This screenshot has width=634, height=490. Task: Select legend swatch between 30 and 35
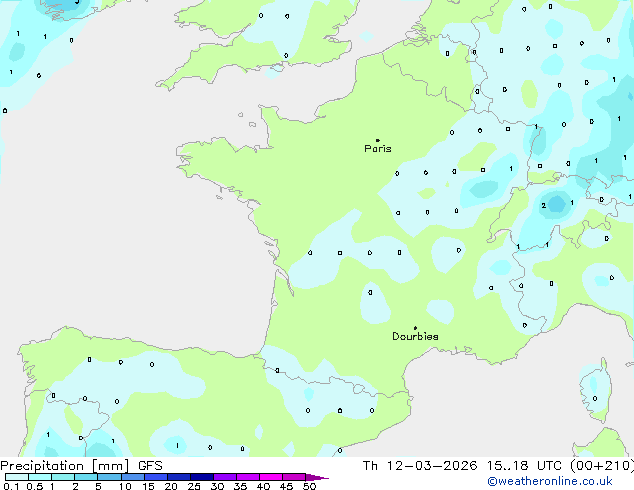pos(225,477)
